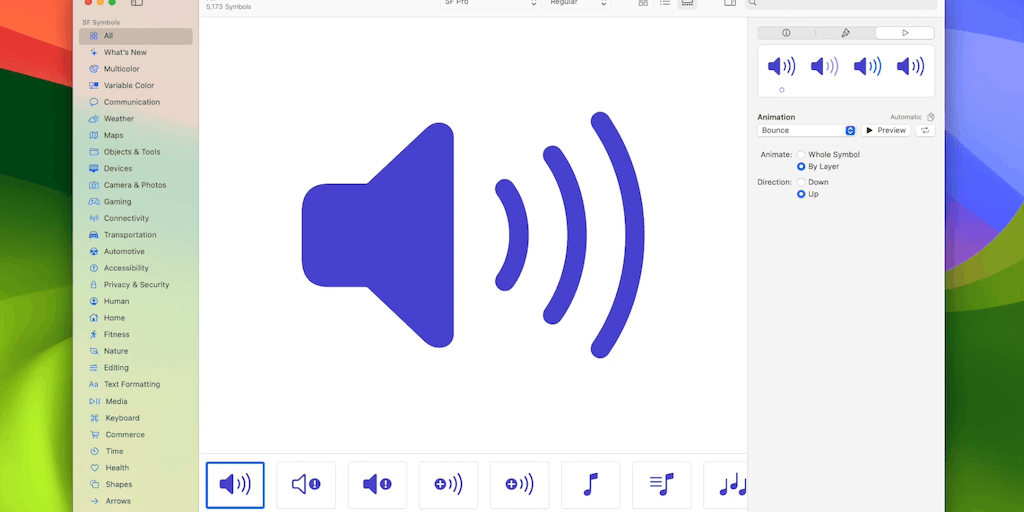The height and width of the screenshot is (512, 1024).
Task: Click the Preview animation button
Action: [886, 131]
